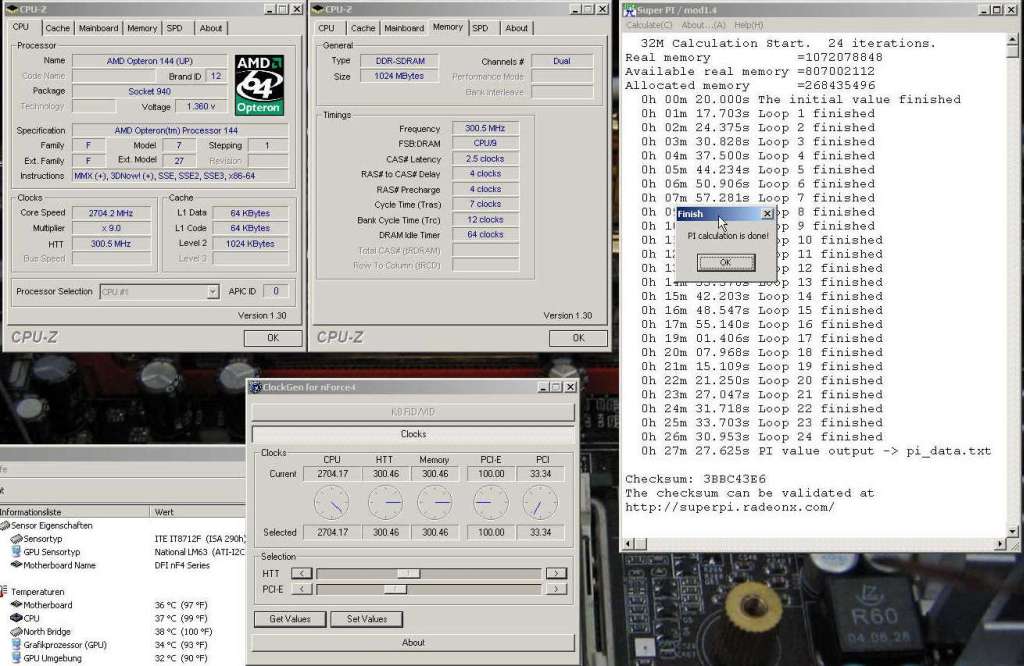
Task: Click DFI nF4 Series value
Action: tap(182, 565)
